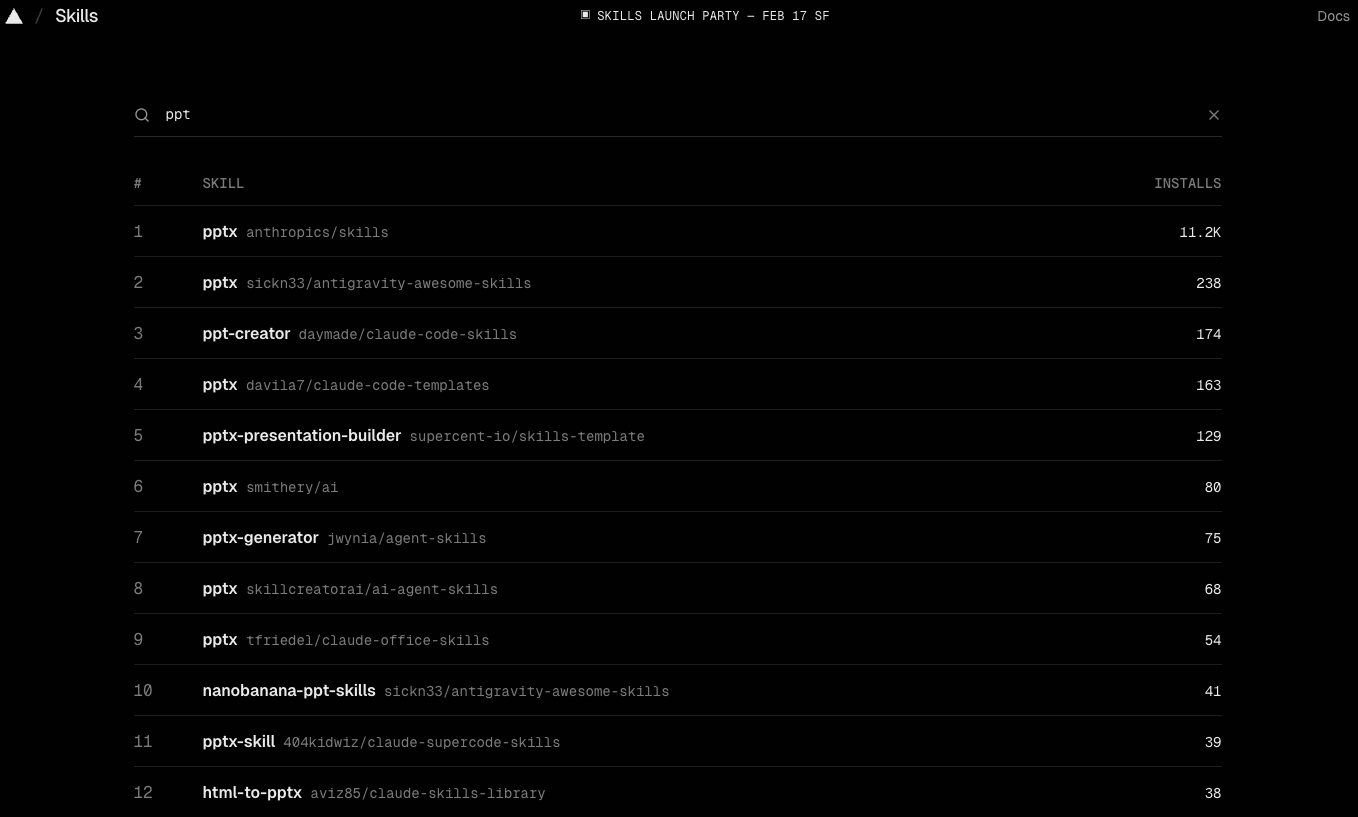Open the pptx-generator skill by jwynia
1358x817 pixels.
(x=678, y=538)
